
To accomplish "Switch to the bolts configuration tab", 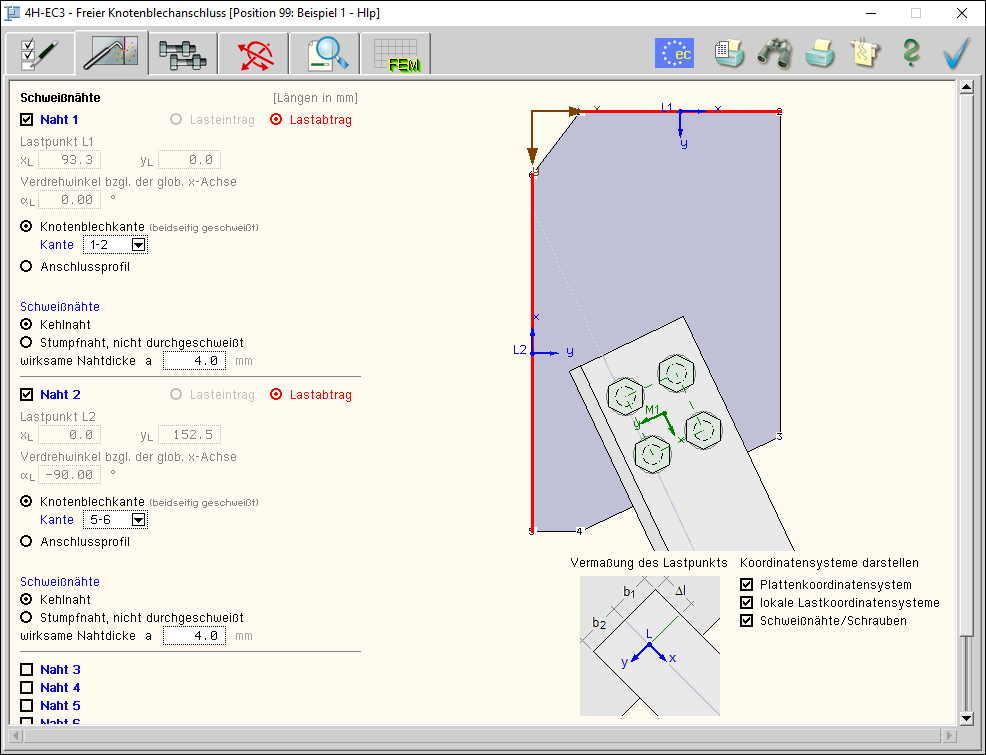I will click(x=183, y=53).
